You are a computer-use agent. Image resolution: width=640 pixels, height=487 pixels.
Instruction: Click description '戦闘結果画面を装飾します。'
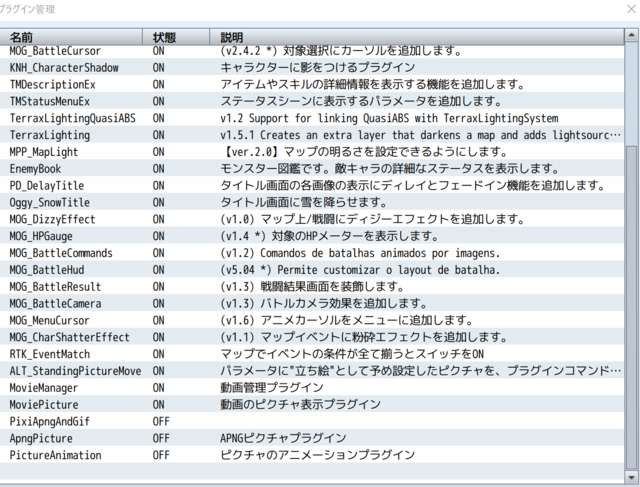point(332,287)
